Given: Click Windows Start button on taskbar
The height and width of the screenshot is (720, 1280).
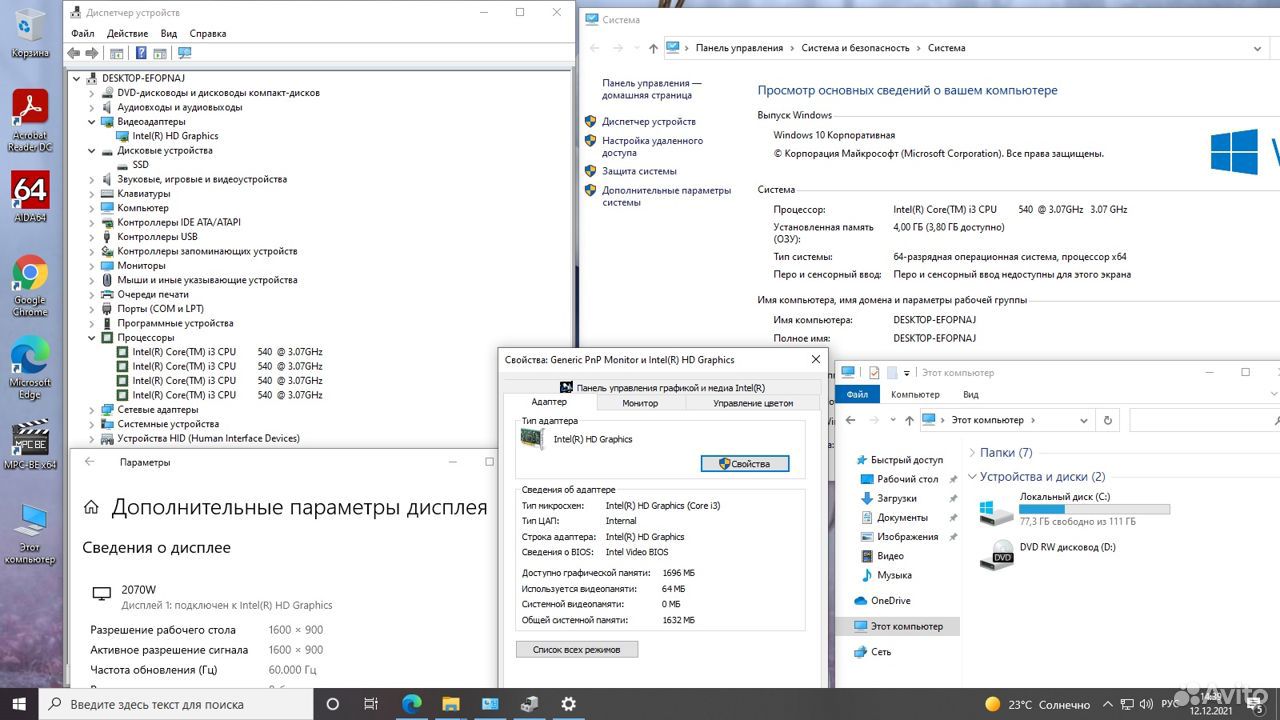Looking at the screenshot, I should (19, 704).
